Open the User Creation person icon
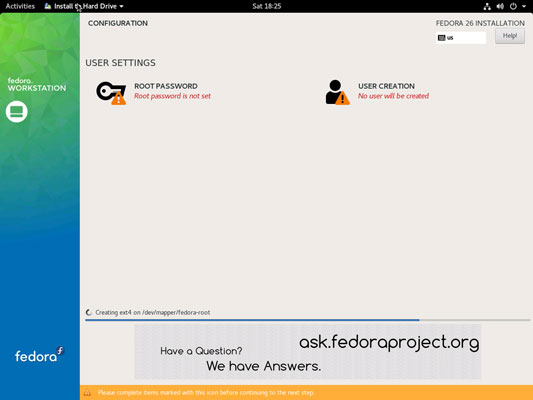This screenshot has width=533, height=400. (337, 92)
